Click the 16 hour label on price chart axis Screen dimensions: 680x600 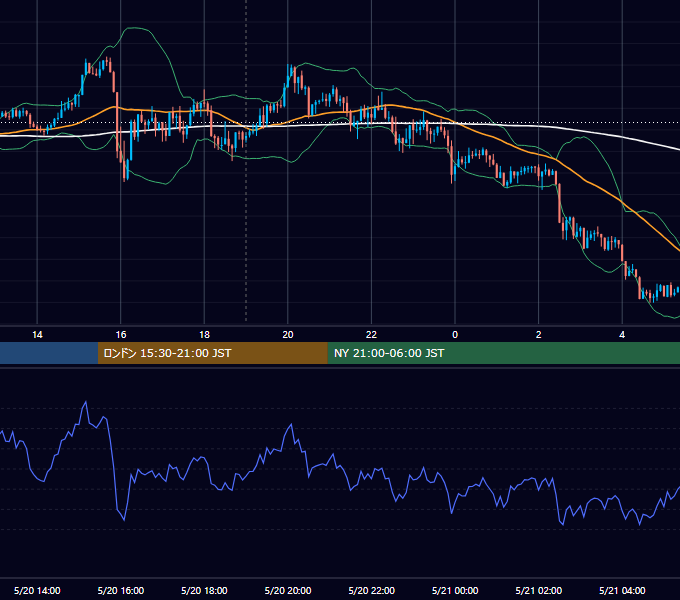[121, 335]
